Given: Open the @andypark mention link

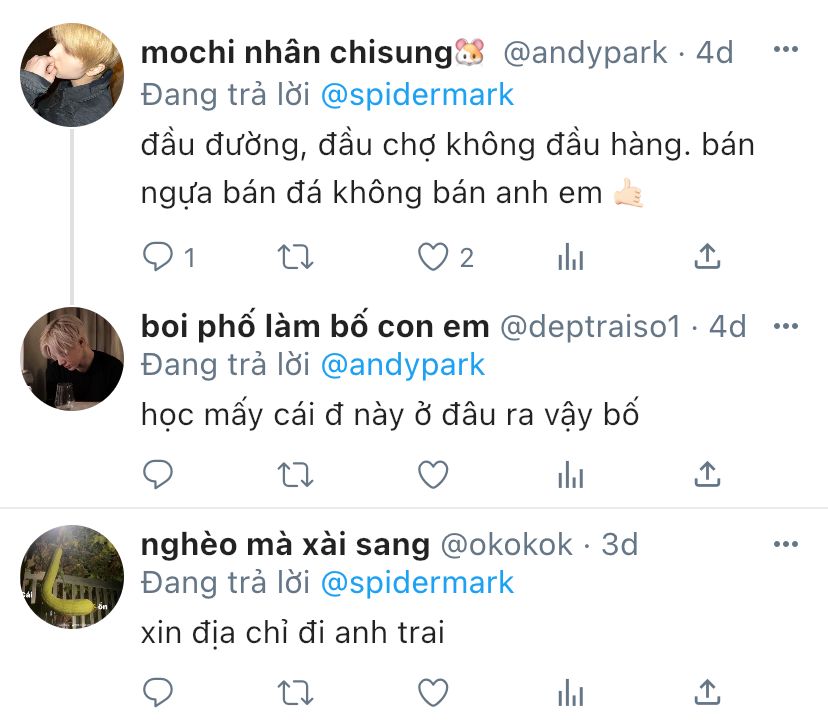Looking at the screenshot, I should pos(402,365).
